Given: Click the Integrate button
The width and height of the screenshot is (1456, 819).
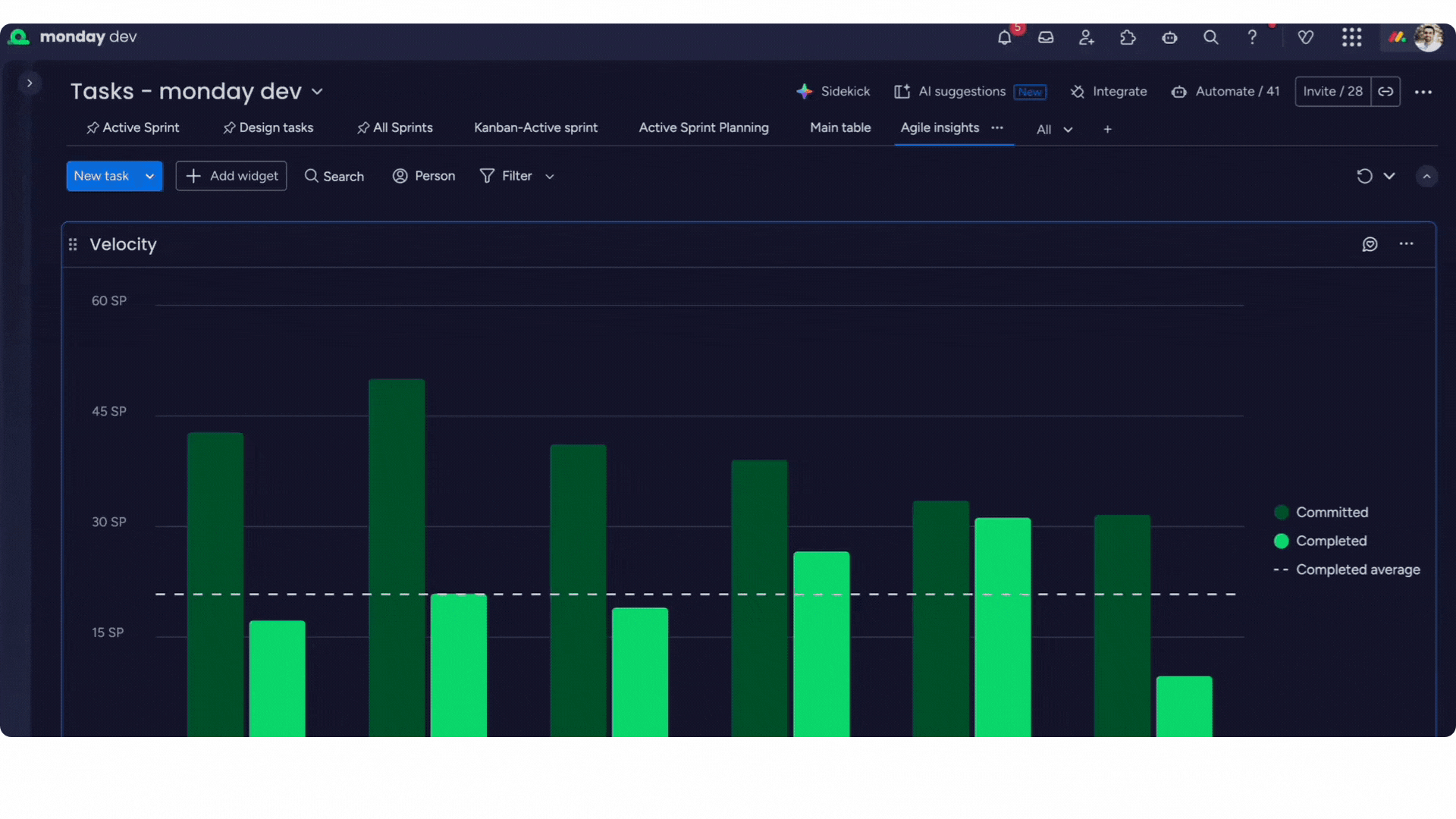Looking at the screenshot, I should click(x=1109, y=92).
